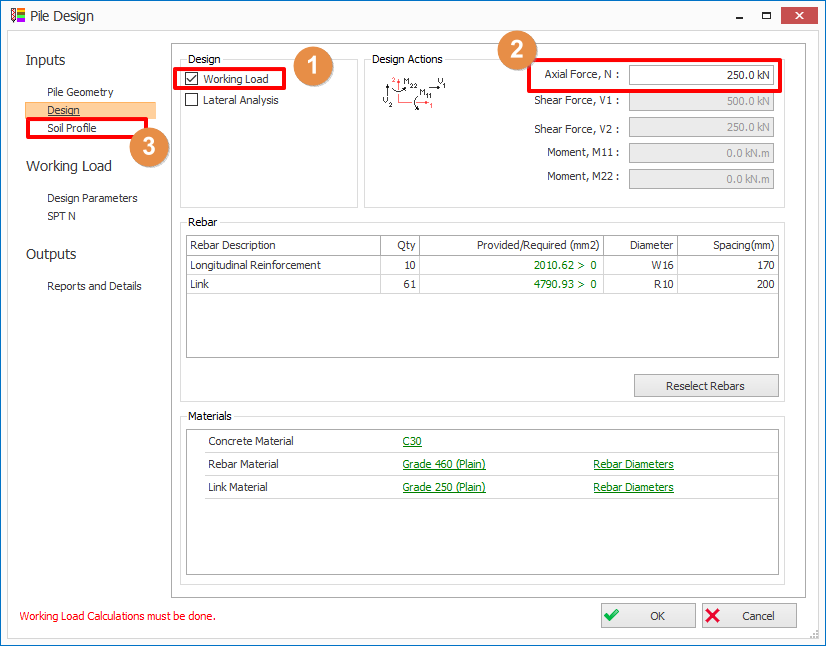Viewport: 826px width, 646px height.
Task: Select SPT N in the sidebar
Action: click(x=61, y=216)
